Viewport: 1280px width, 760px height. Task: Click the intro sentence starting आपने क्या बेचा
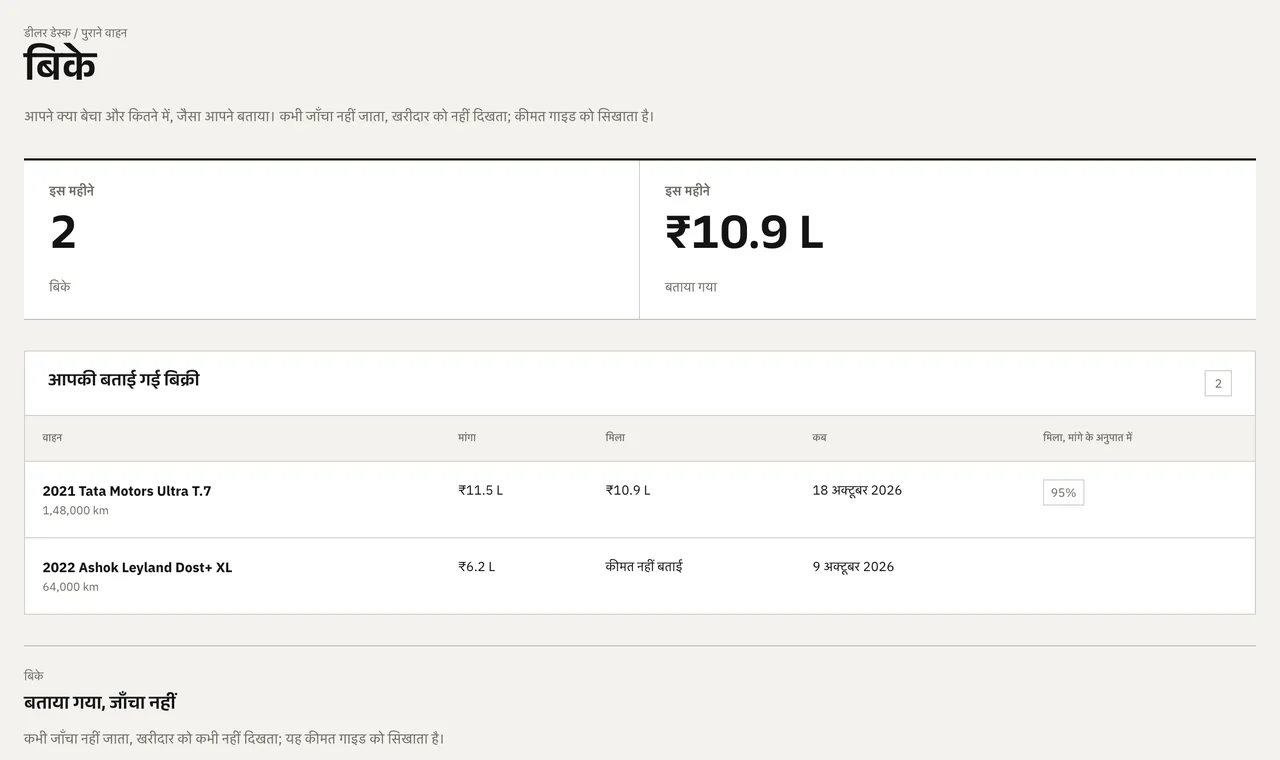[x=339, y=116]
